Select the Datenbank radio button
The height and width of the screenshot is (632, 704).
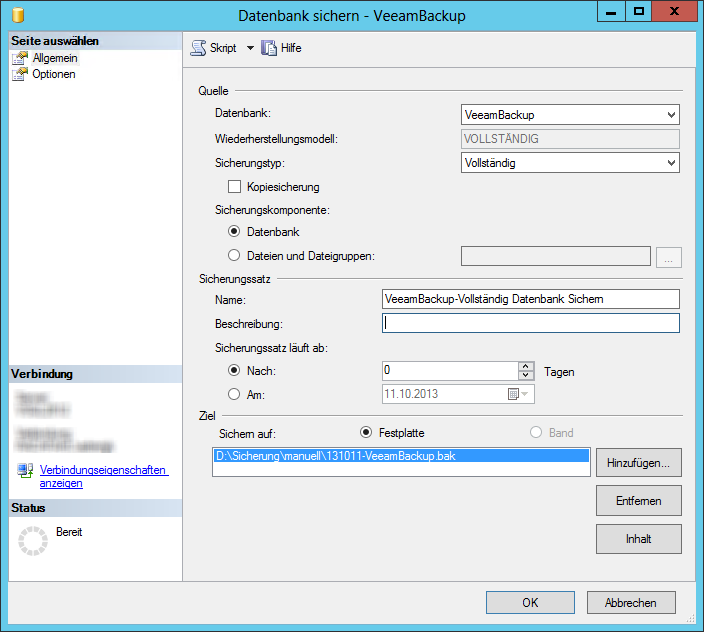click(x=234, y=232)
